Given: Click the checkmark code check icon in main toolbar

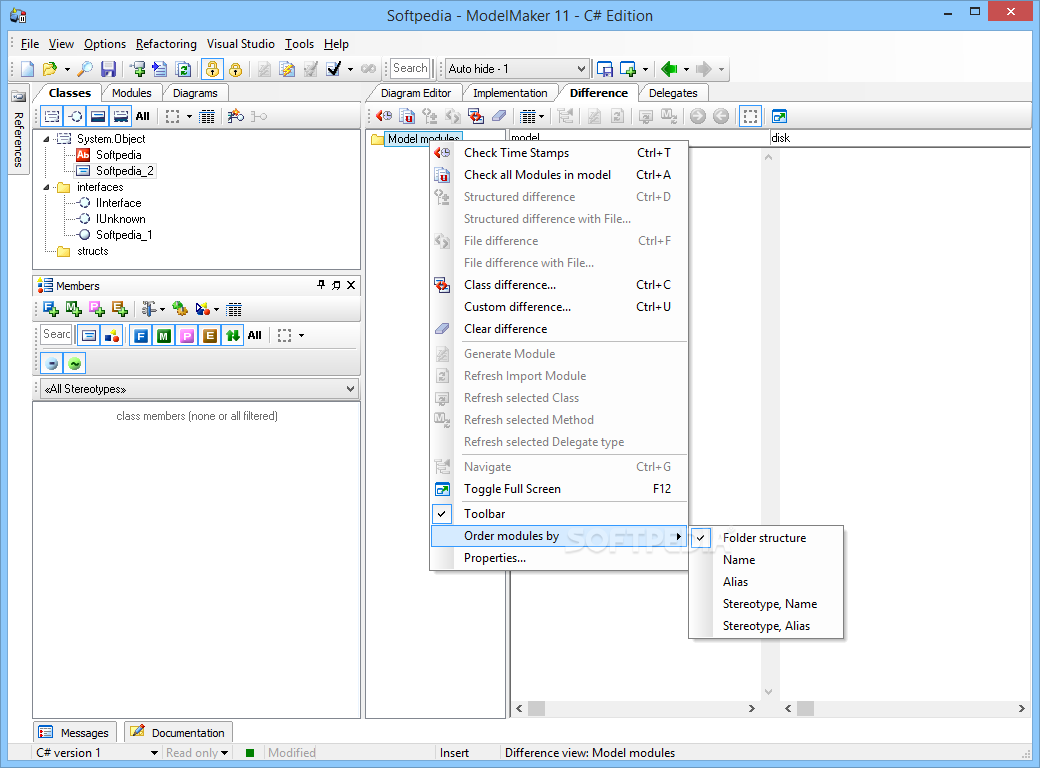Looking at the screenshot, I should coord(334,69).
